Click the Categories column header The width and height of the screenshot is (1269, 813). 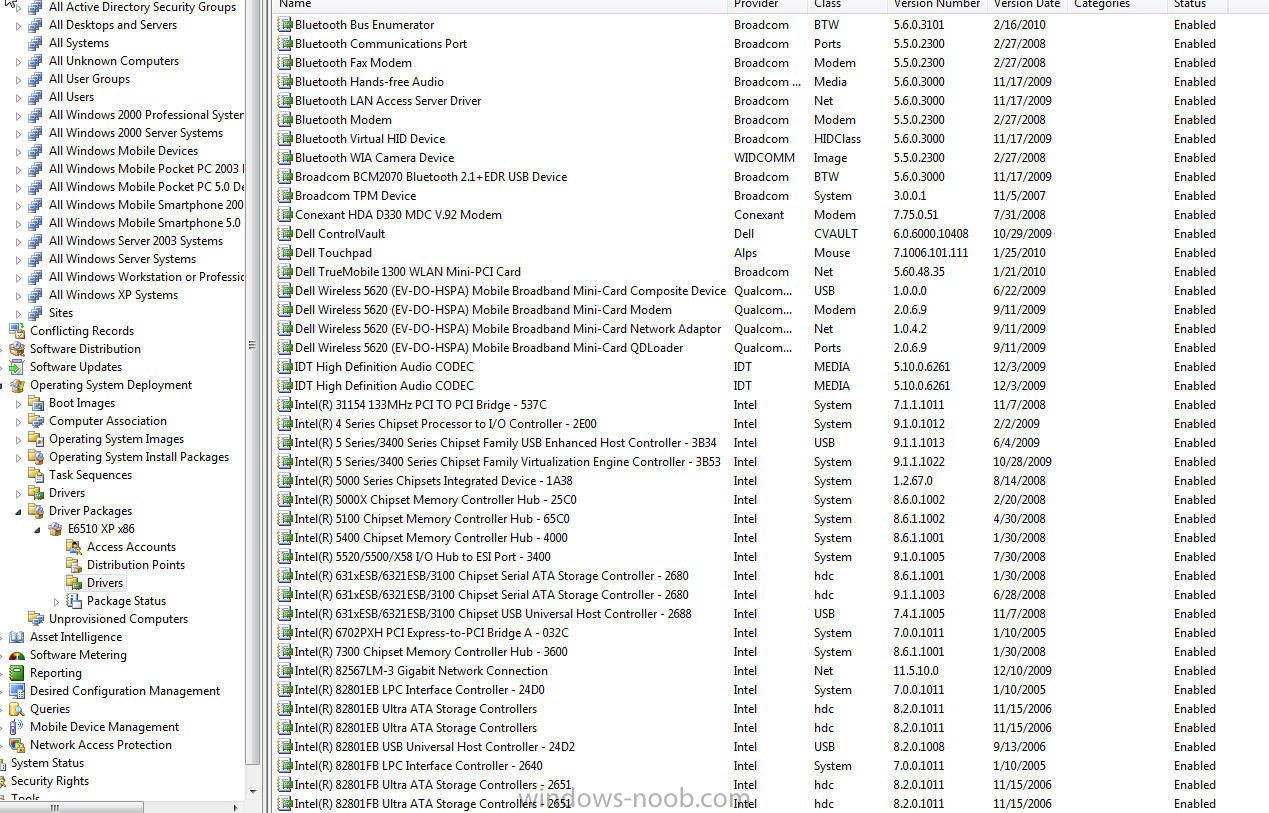click(1119, 5)
